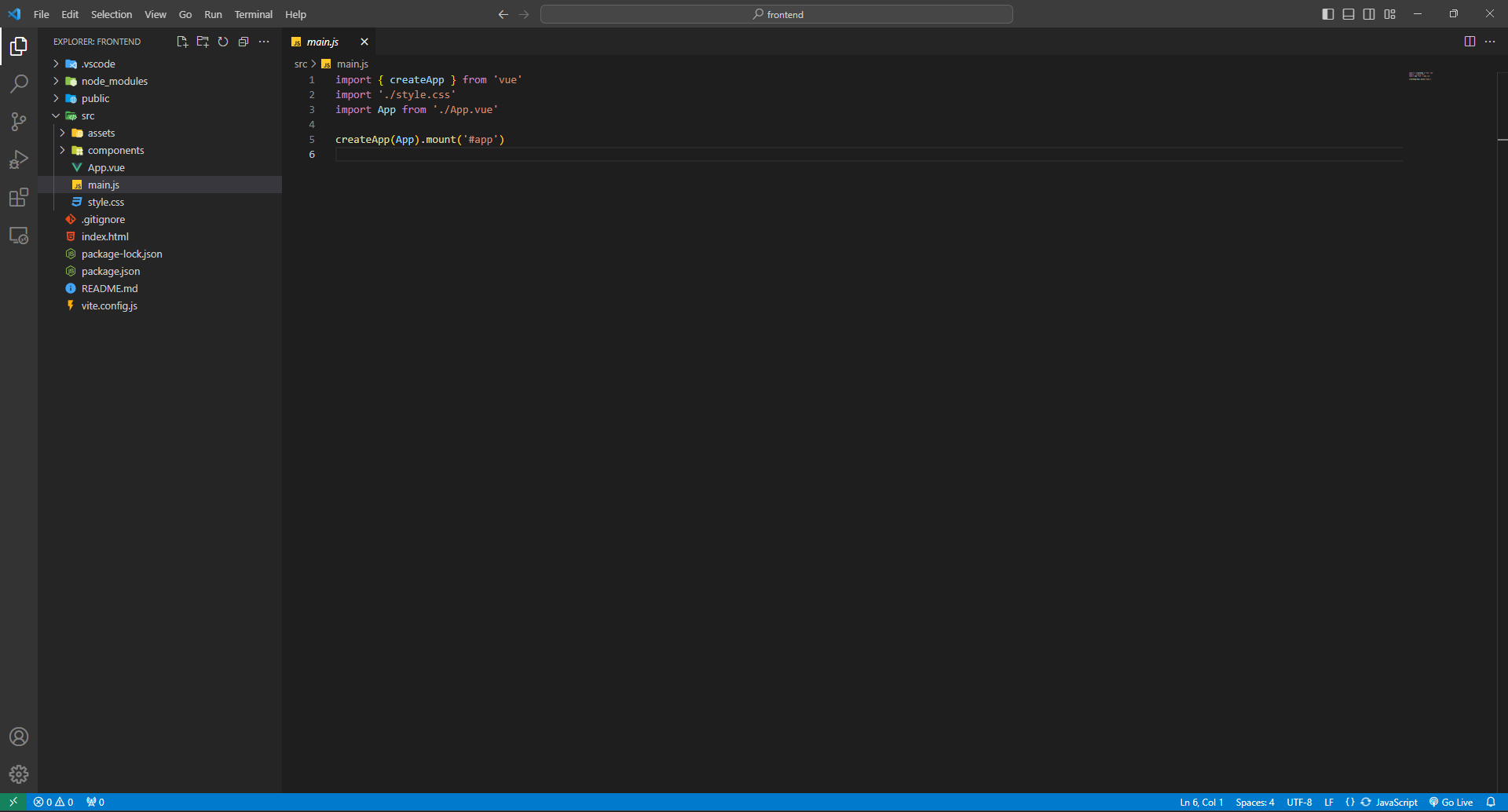
Task: Open the Terminal menu
Action: point(253,14)
